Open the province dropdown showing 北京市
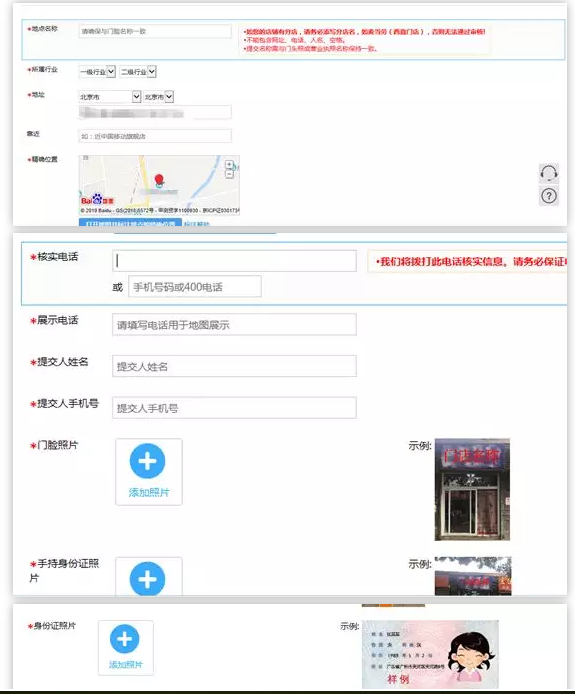575x694 pixels. point(110,96)
